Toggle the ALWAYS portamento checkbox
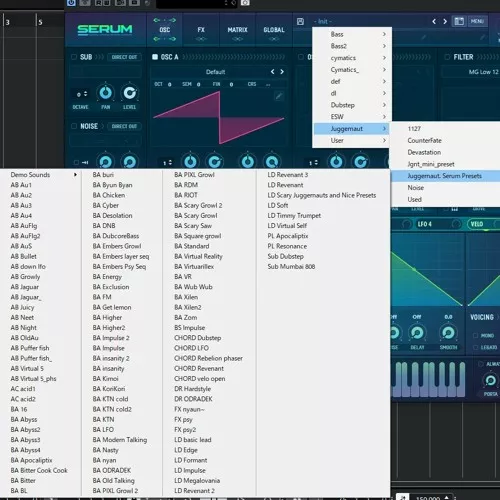This screenshot has height=500, width=500. pos(481,364)
